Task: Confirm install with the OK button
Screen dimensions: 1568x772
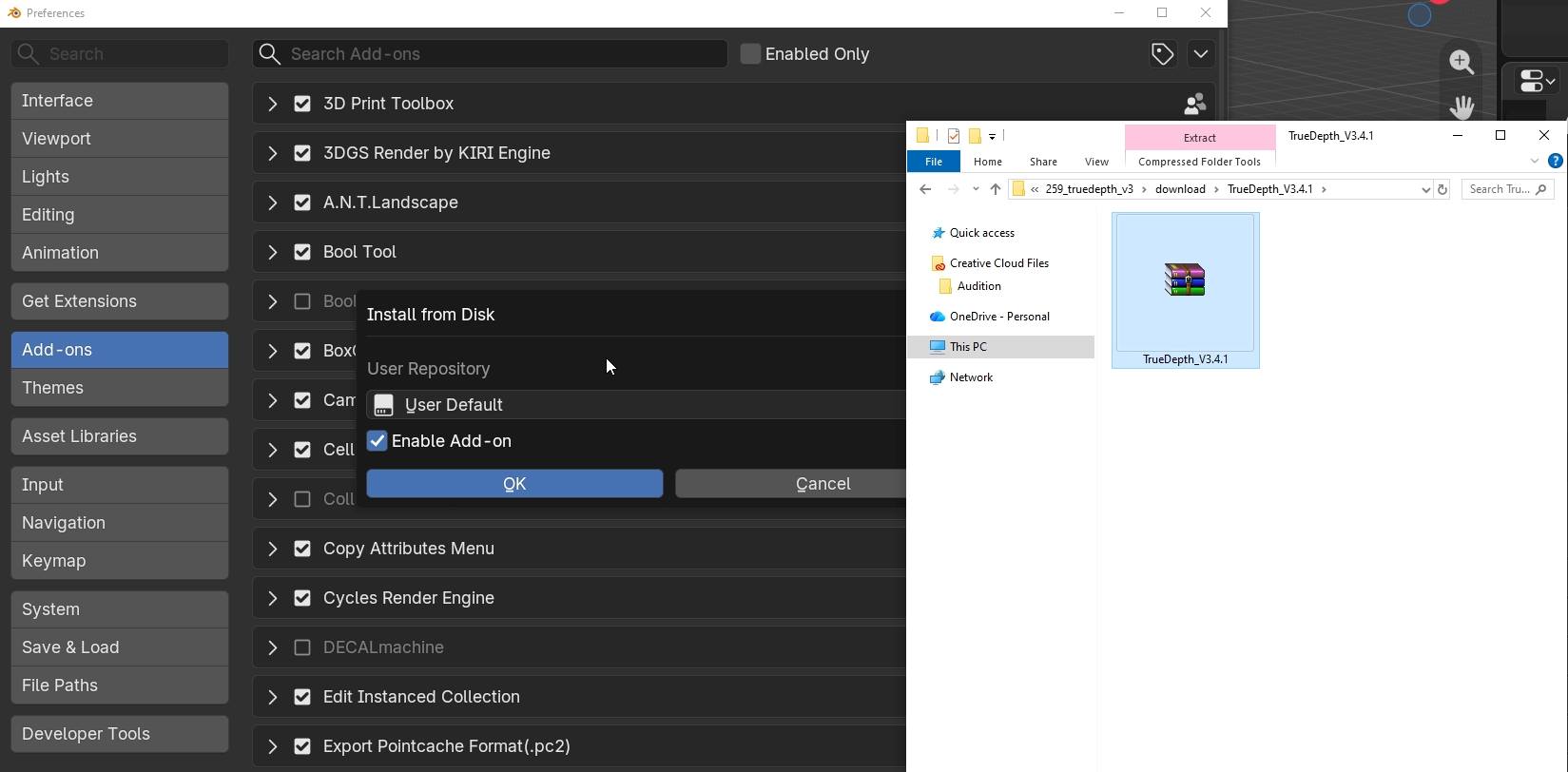Action: pyautogui.click(x=514, y=484)
